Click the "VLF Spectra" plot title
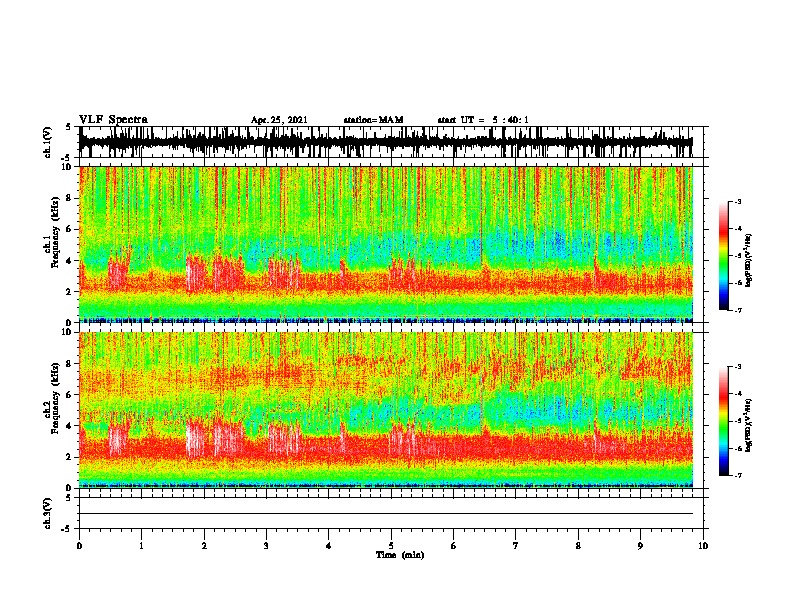The width and height of the screenshot is (792, 612). click(113, 120)
